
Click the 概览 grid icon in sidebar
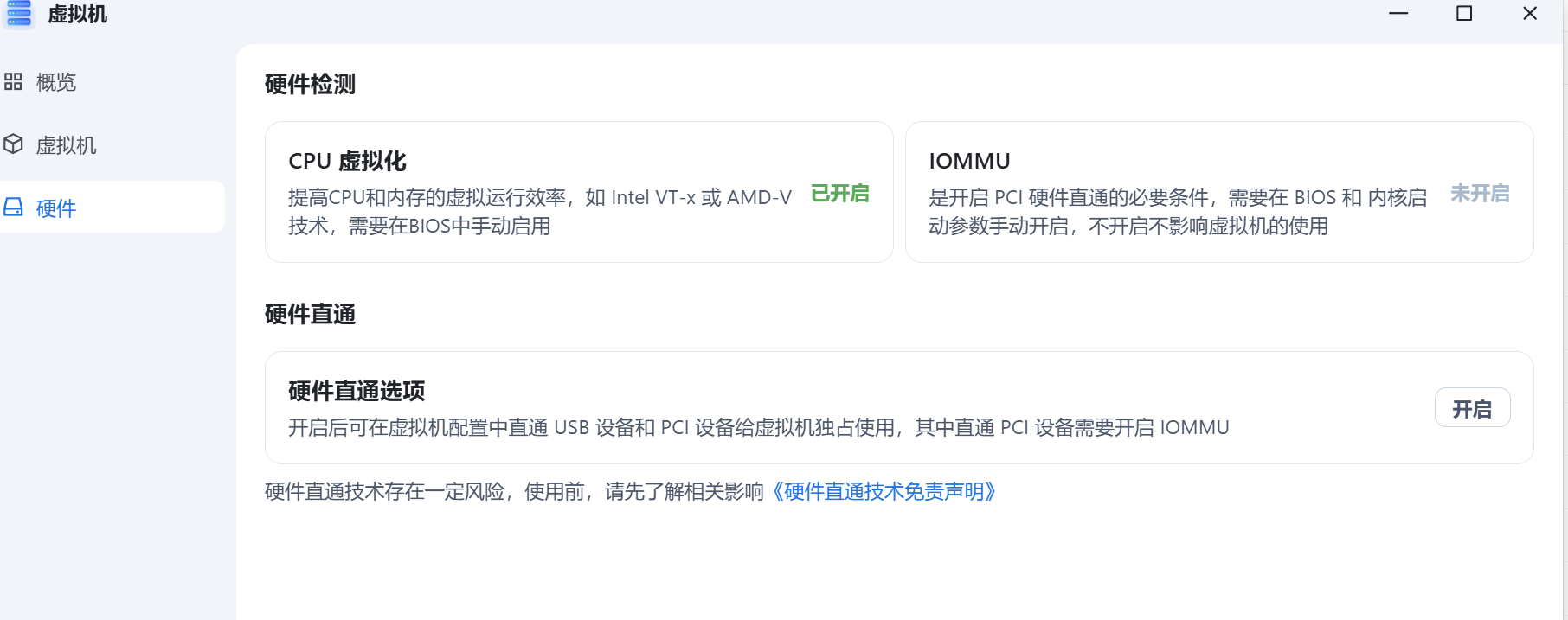point(13,82)
